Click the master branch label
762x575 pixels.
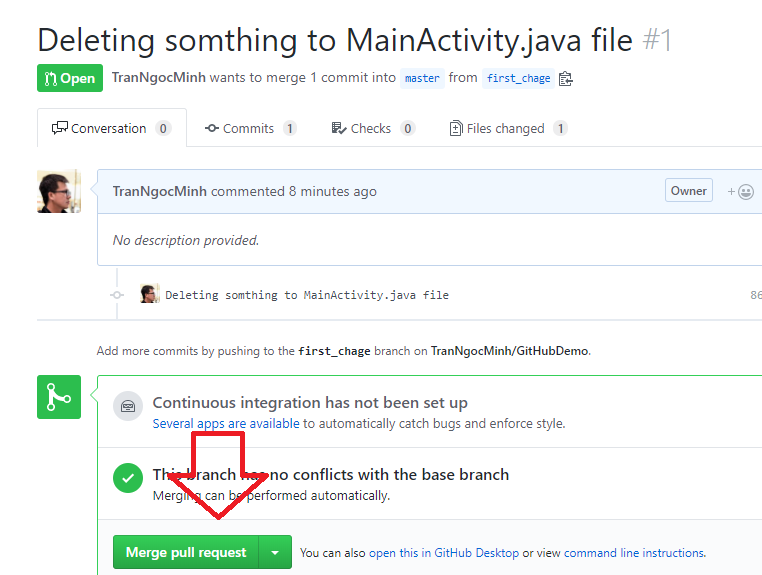pos(422,78)
